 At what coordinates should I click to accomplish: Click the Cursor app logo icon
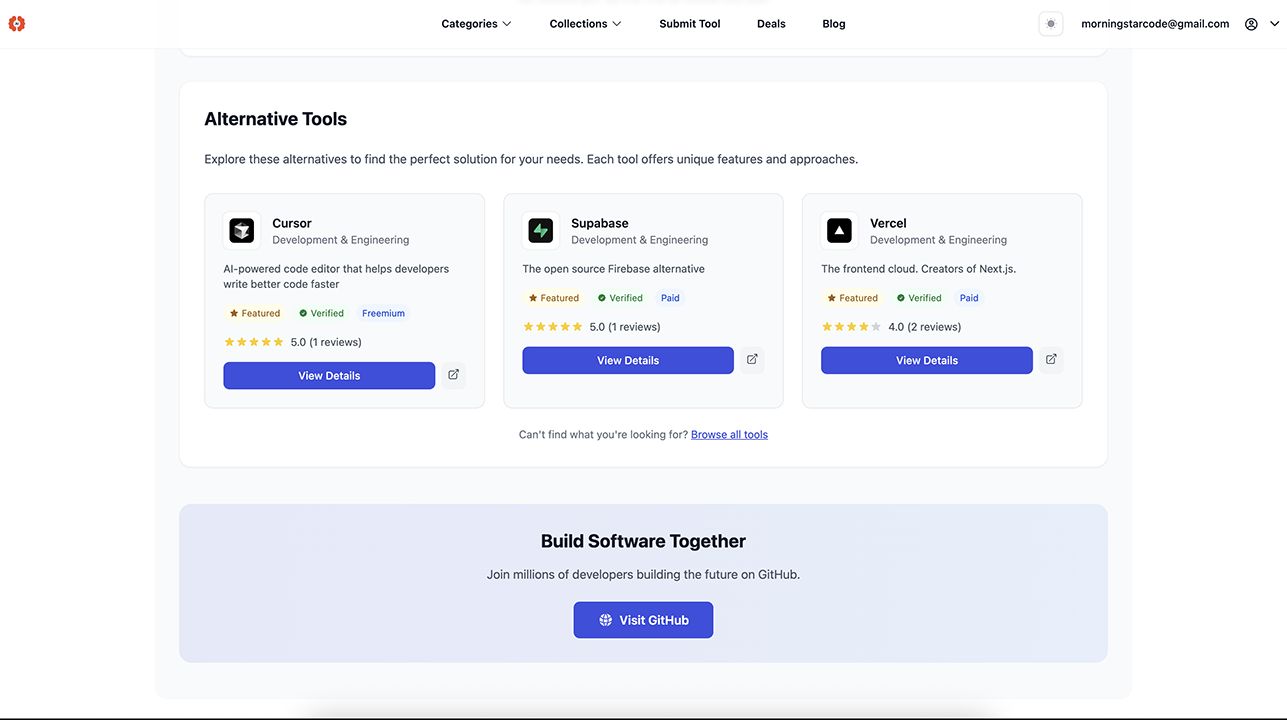click(x=242, y=231)
